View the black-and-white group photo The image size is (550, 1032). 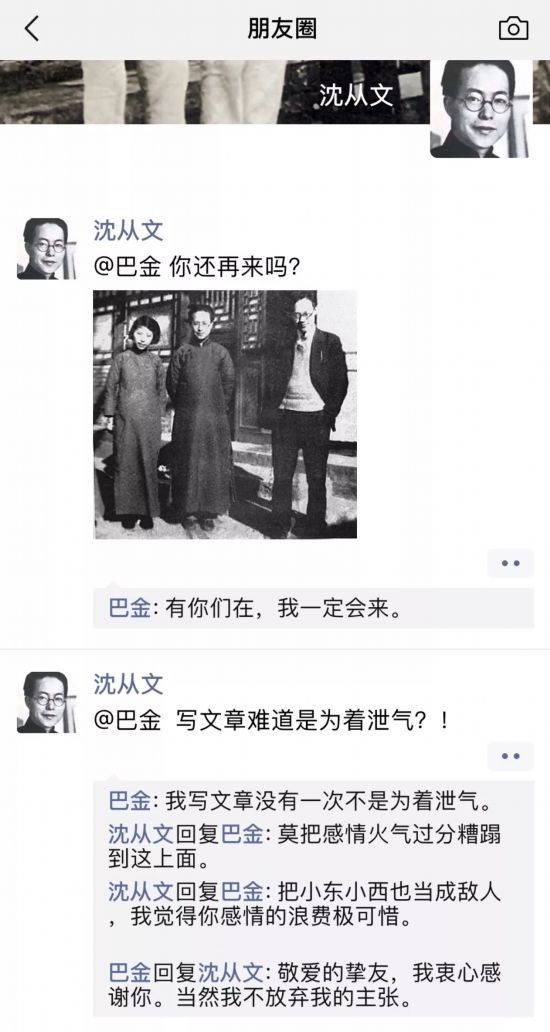(225, 415)
